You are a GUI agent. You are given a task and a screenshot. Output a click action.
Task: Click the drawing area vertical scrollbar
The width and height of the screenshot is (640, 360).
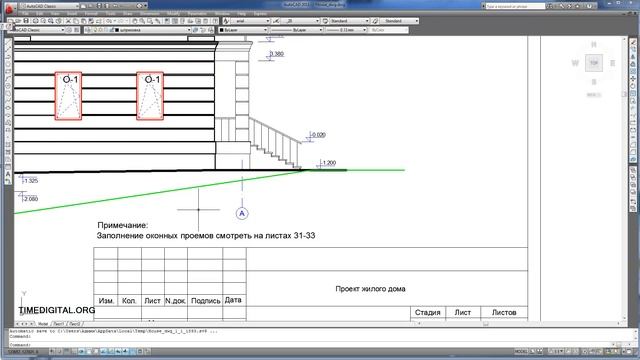click(x=624, y=178)
